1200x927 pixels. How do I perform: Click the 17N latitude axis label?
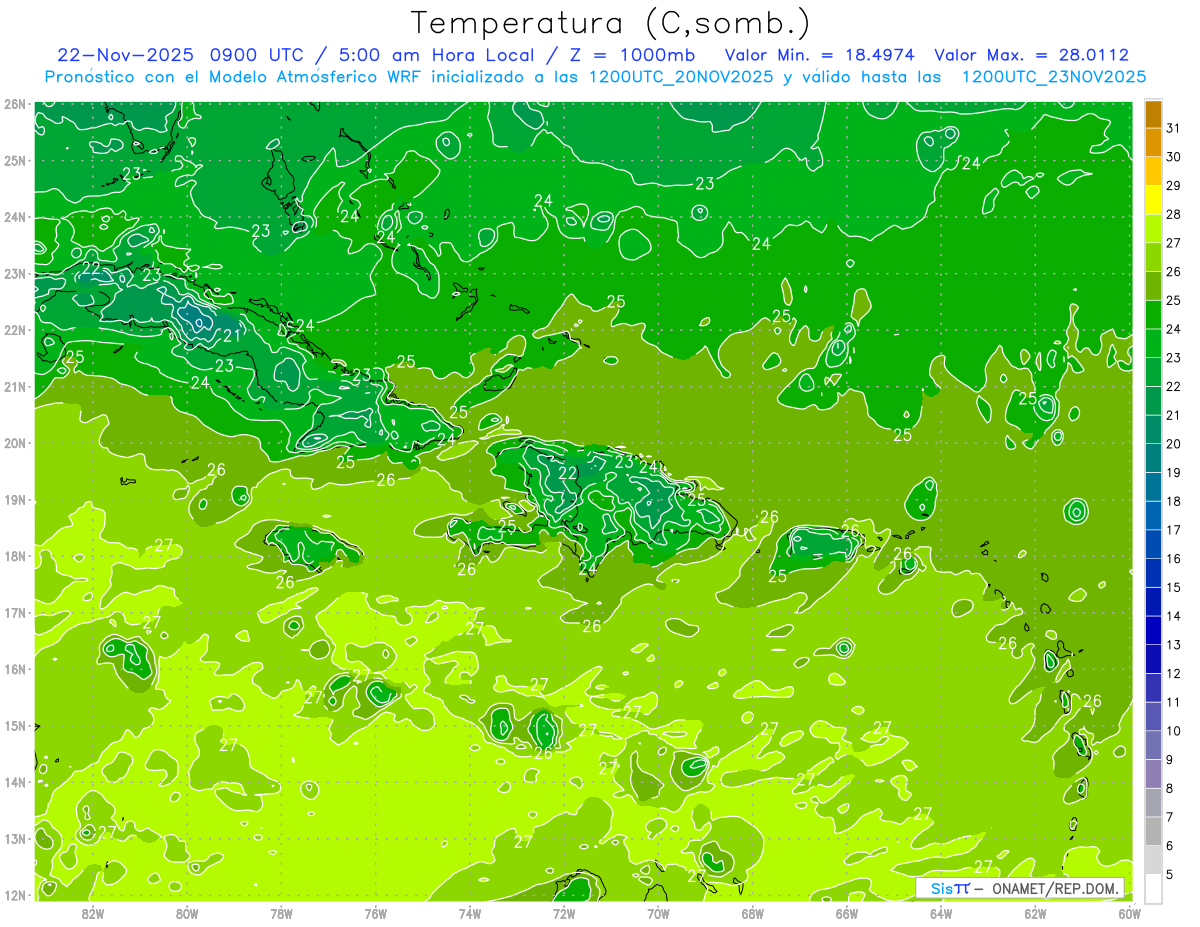(x=15, y=612)
